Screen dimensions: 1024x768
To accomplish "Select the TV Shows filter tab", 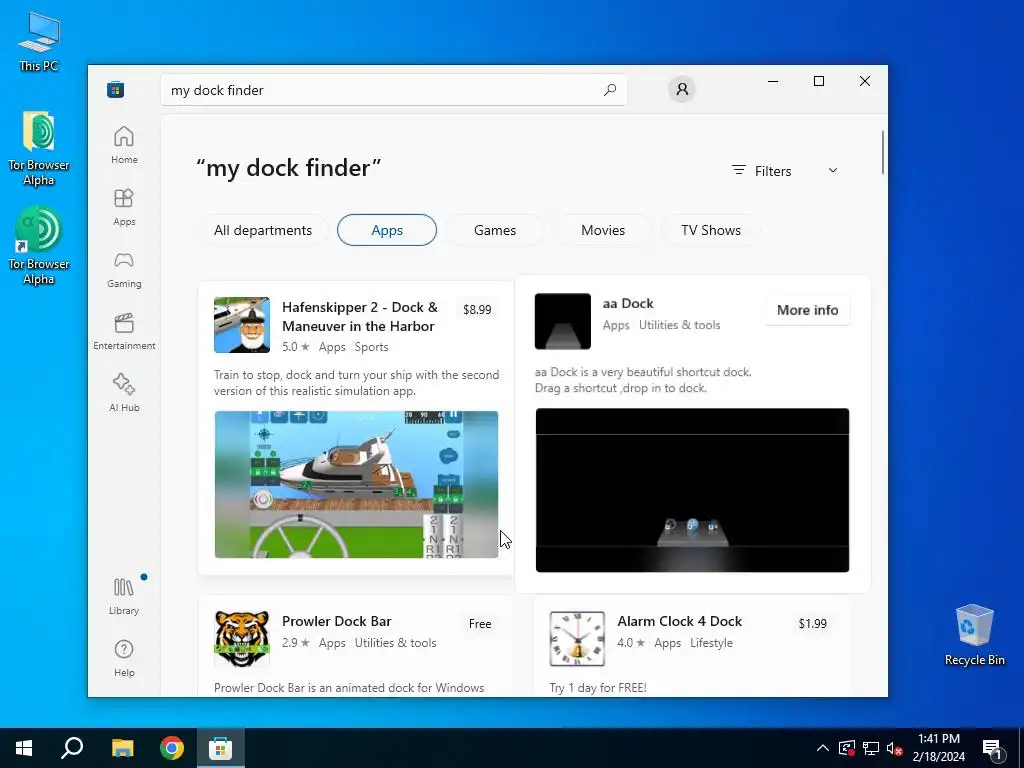I will (711, 230).
